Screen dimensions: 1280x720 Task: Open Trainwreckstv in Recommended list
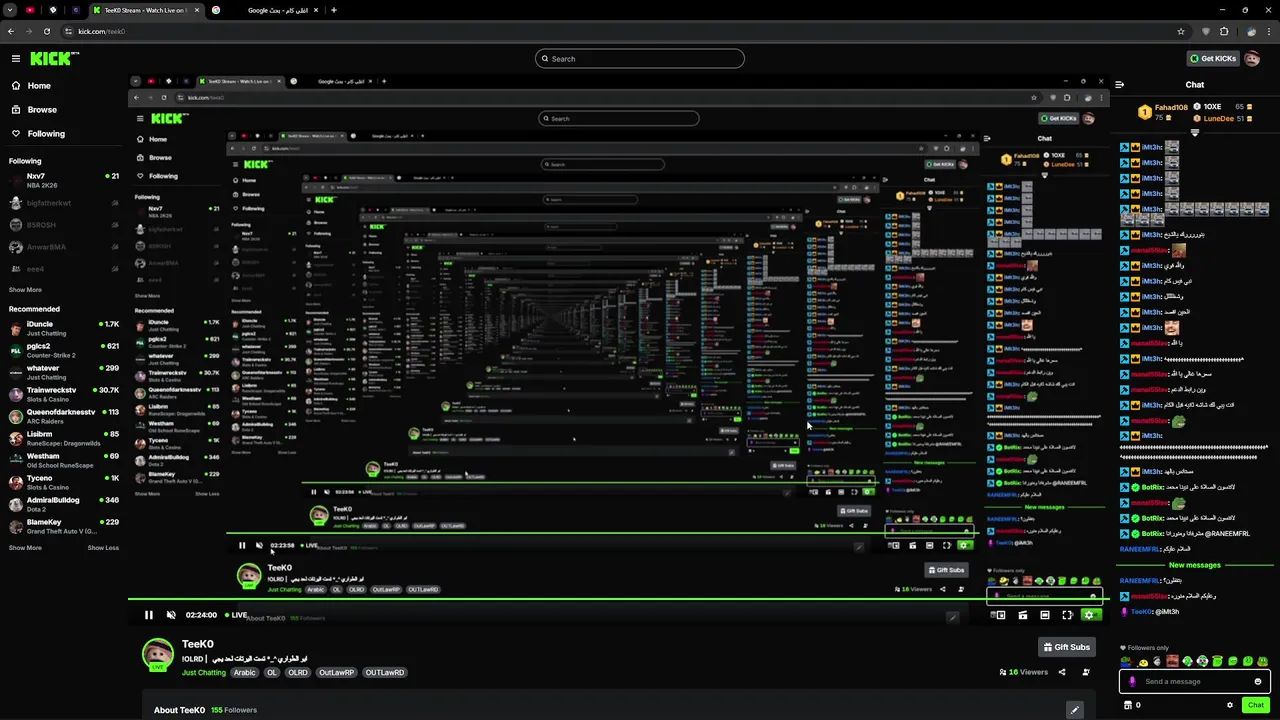[64, 394]
